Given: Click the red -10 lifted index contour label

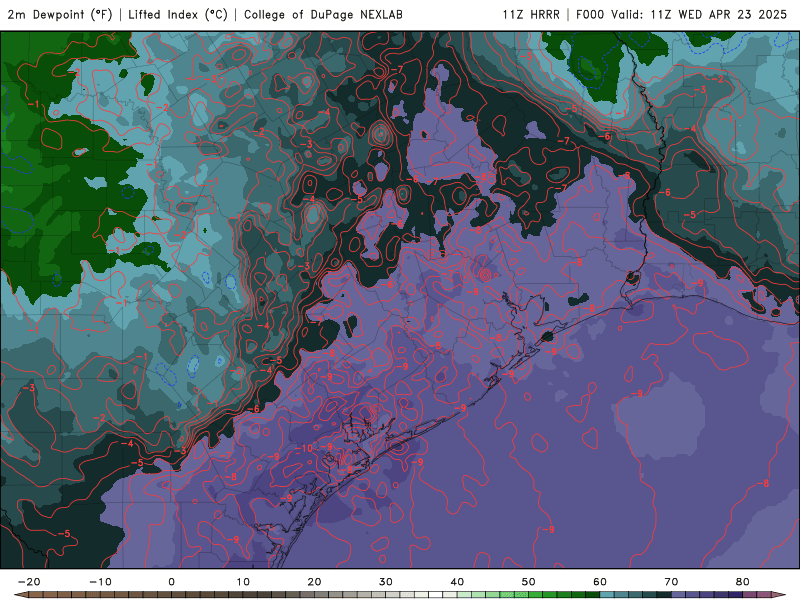Looking at the screenshot, I should (x=304, y=448).
